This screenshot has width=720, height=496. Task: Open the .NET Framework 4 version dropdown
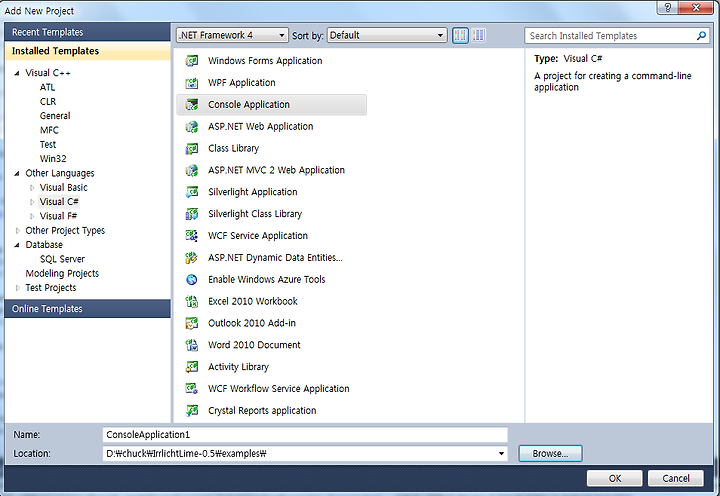coord(232,35)
